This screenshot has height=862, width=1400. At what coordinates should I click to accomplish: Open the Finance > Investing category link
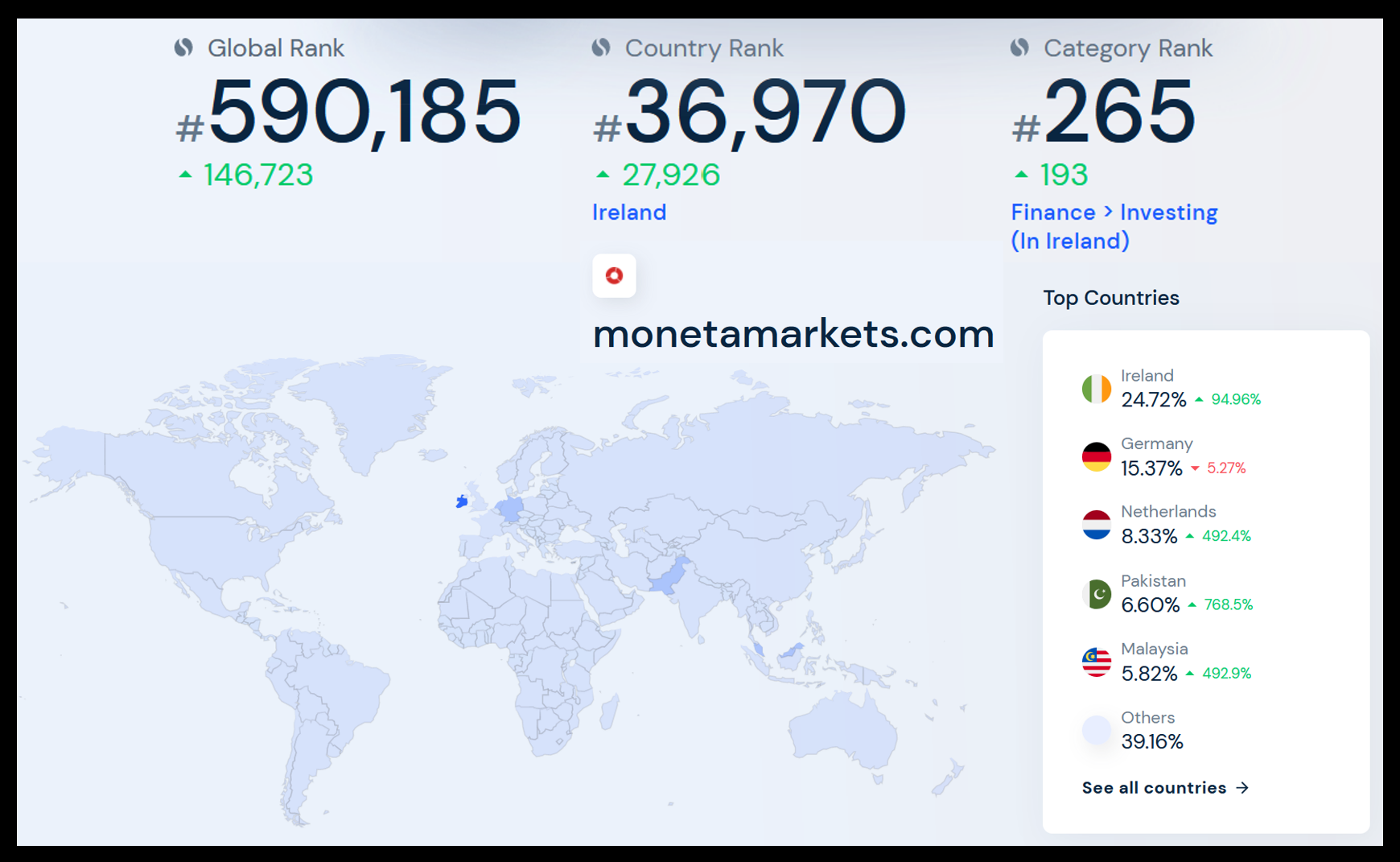point(1114,212)
